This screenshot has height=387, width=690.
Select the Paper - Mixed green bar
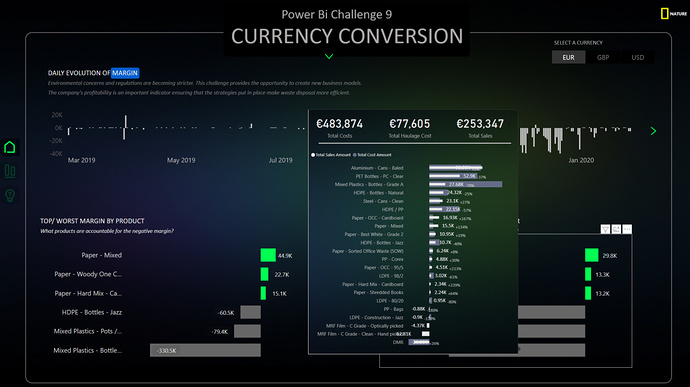268,255
